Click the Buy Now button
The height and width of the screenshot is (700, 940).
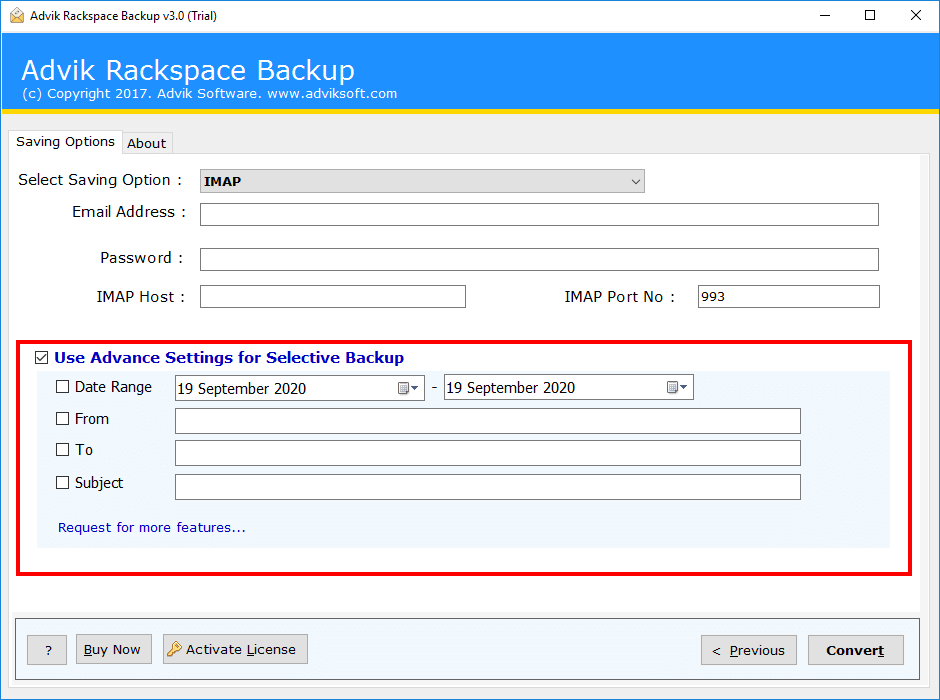(113, 649)
